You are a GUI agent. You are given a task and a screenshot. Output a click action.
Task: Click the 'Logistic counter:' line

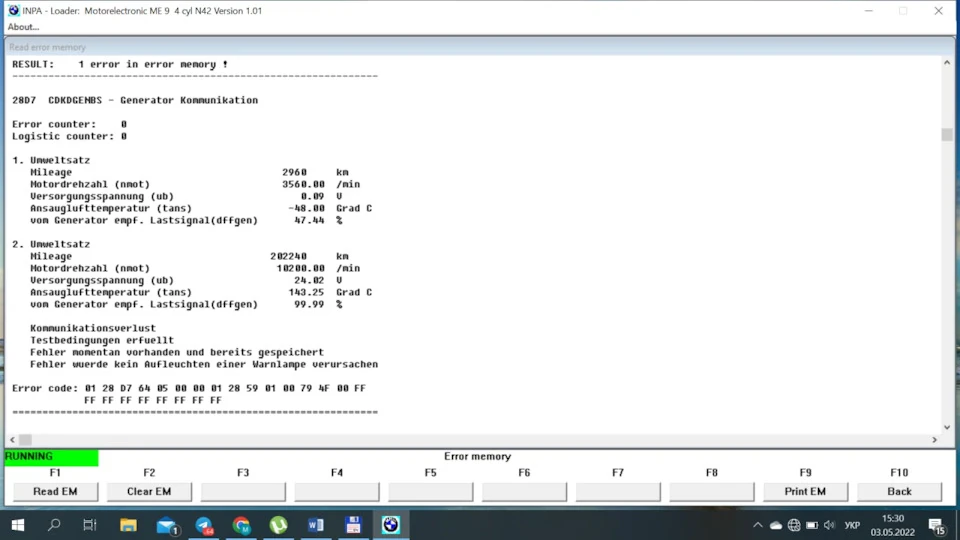[69, 137]
